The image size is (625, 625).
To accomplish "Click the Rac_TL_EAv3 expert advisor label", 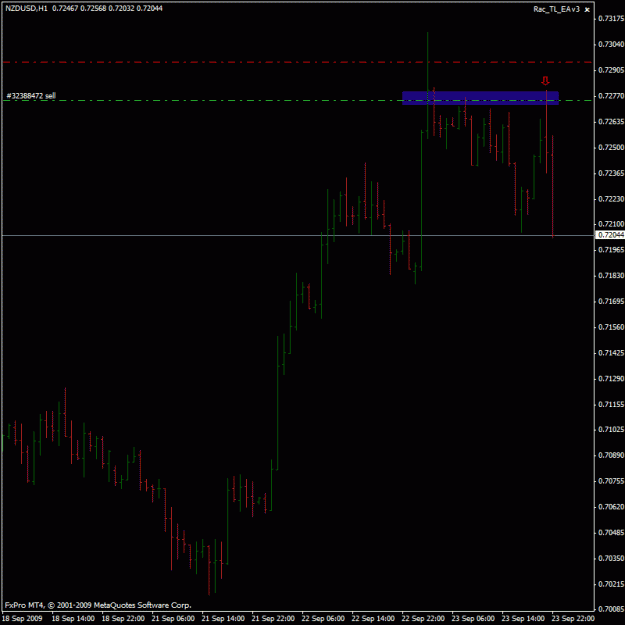I will pos(556,9).
